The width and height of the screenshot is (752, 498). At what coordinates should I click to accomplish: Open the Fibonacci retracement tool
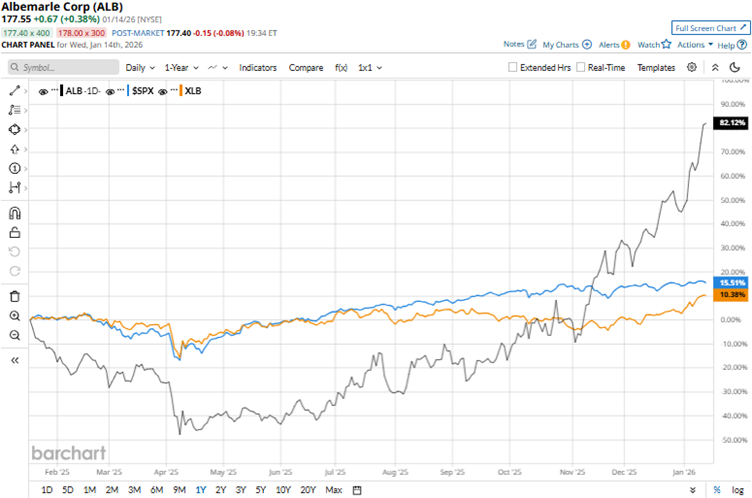pos(14,110)
